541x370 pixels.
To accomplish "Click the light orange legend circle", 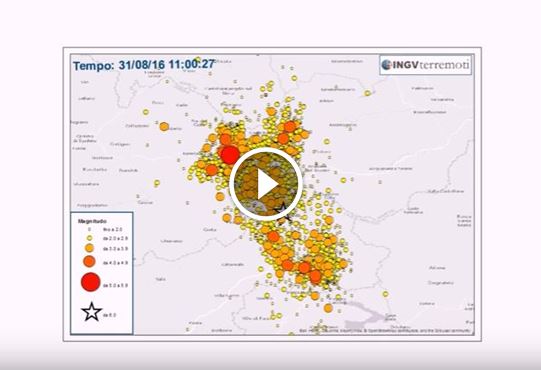I will (x=89, y=248).
